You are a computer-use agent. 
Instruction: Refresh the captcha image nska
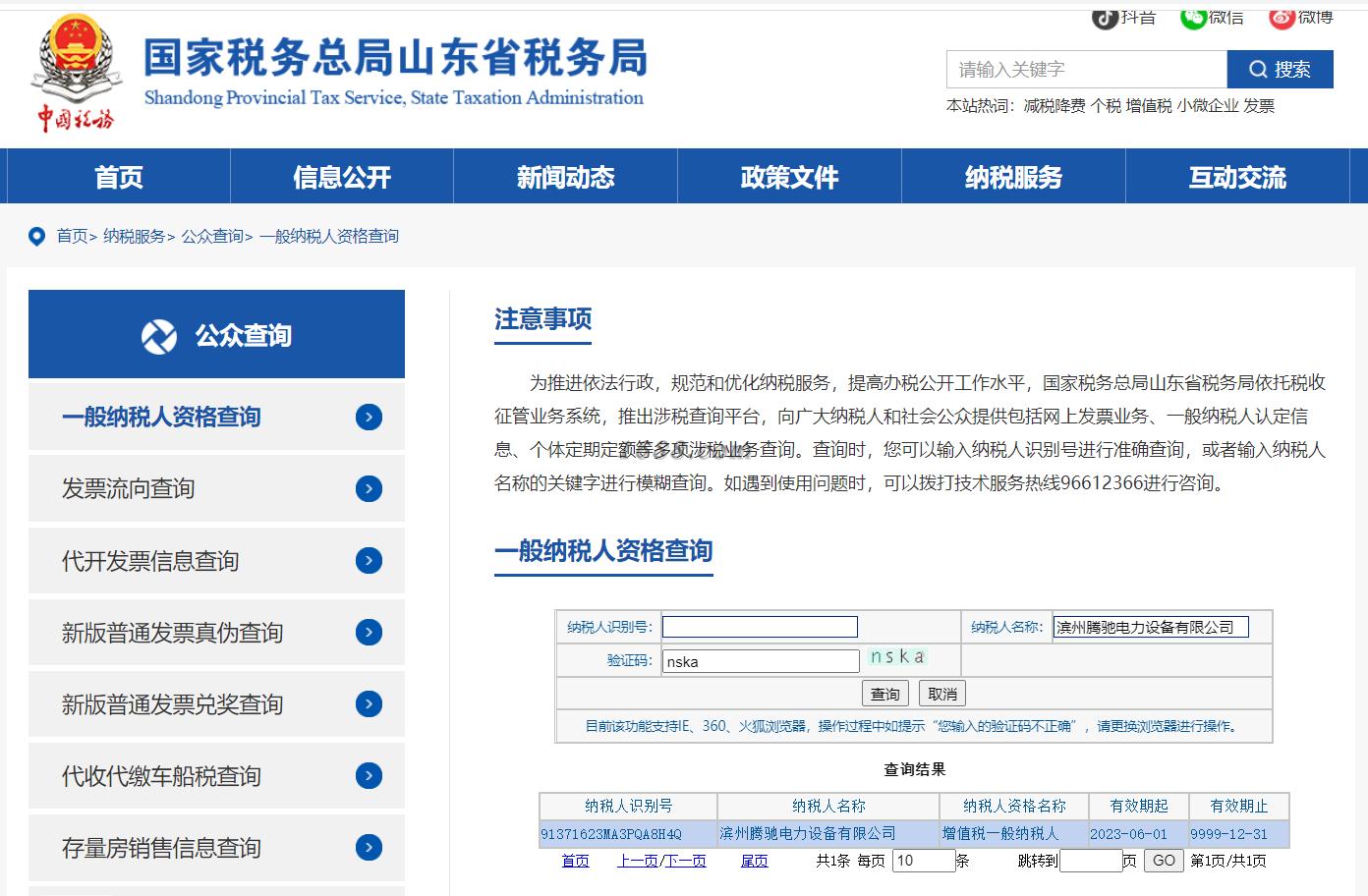tap(896, 656)
